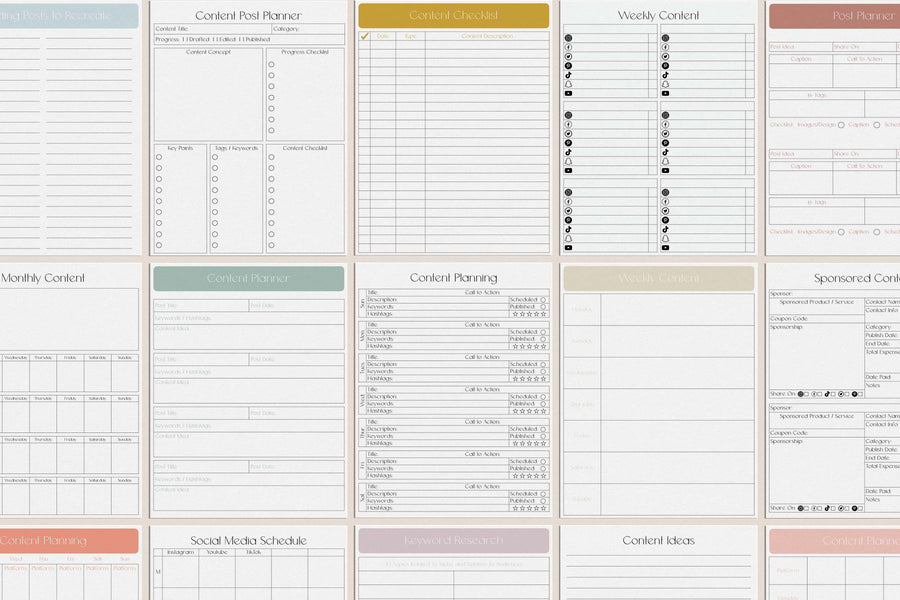Tick the first circle under Key Points

(x=159, y=157)
